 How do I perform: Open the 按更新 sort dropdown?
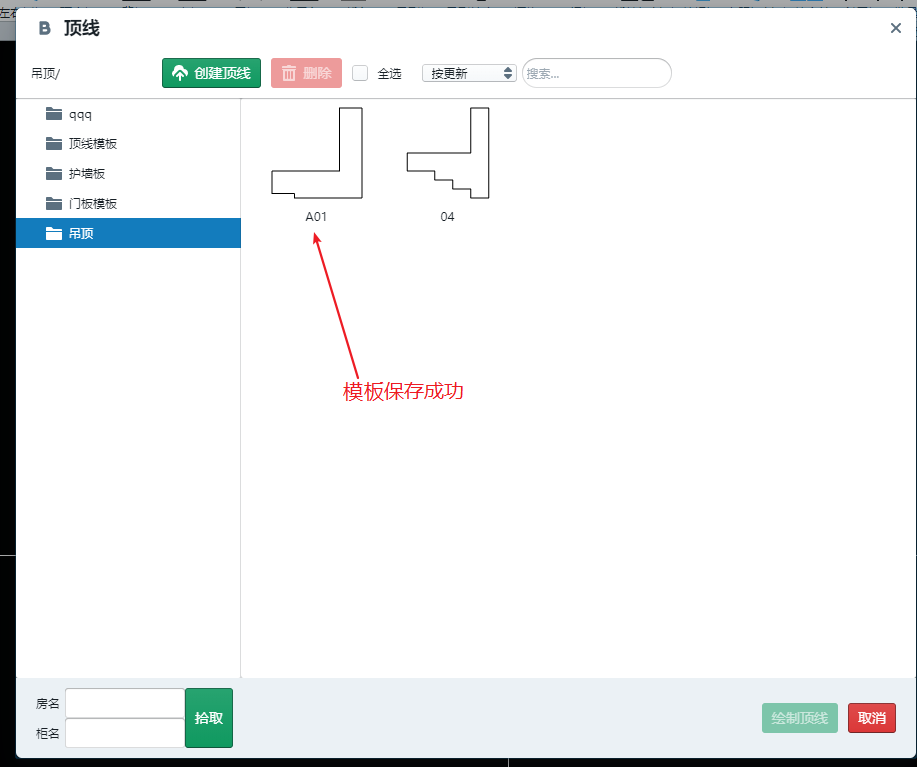[x=469, y=73]
